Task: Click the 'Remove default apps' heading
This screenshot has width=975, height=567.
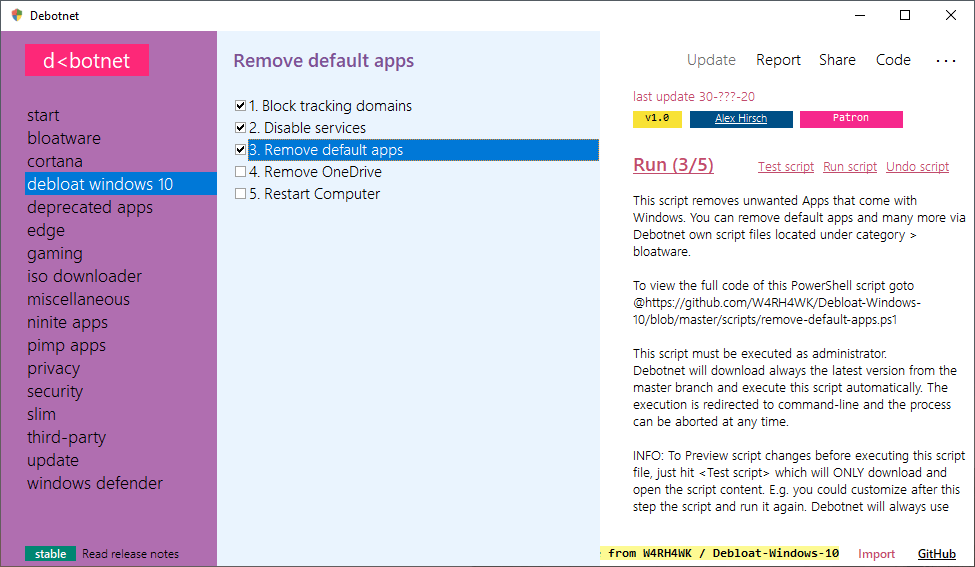Action: tap(323, 61)
